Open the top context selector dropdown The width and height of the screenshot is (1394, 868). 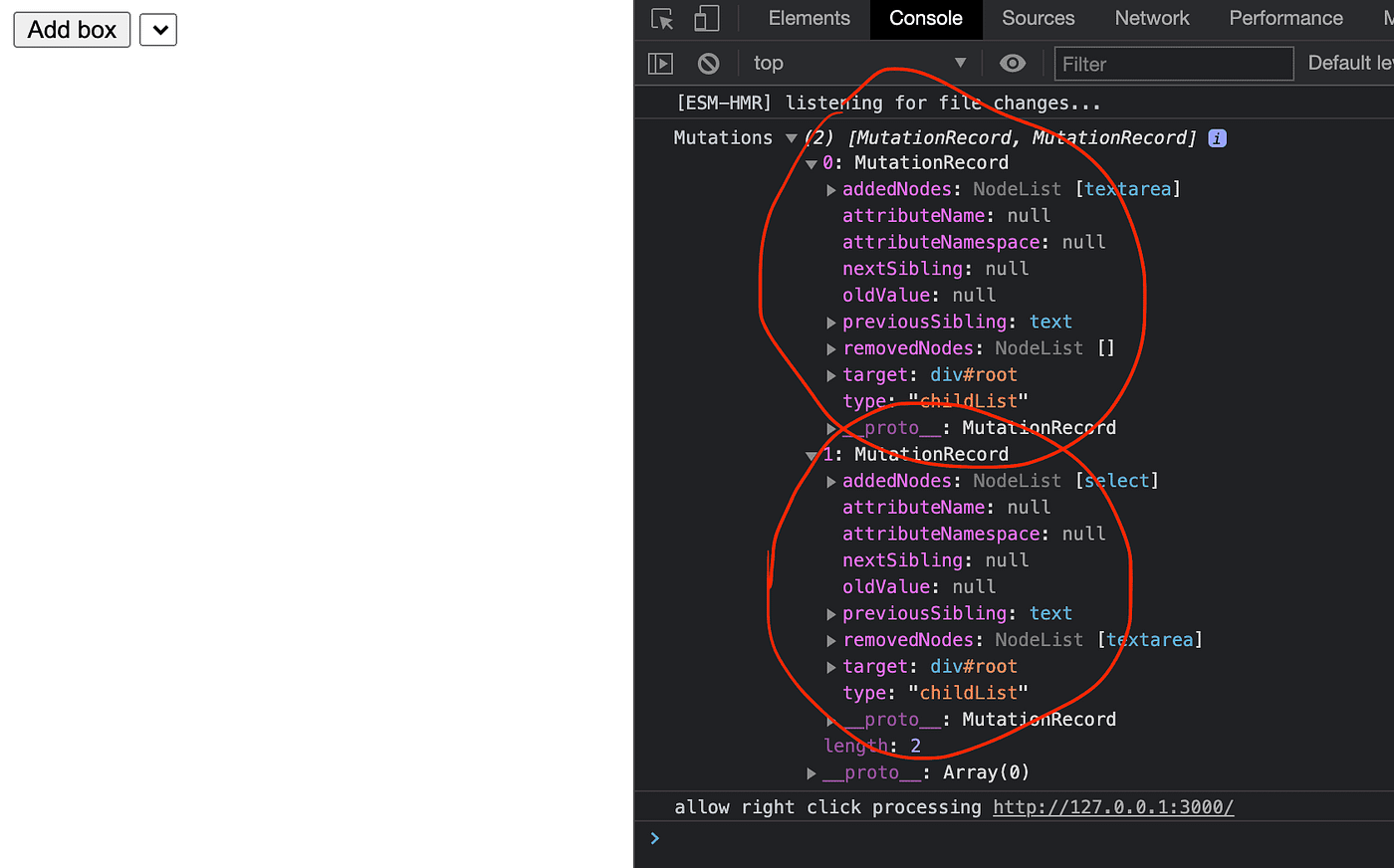pos(860,63)
